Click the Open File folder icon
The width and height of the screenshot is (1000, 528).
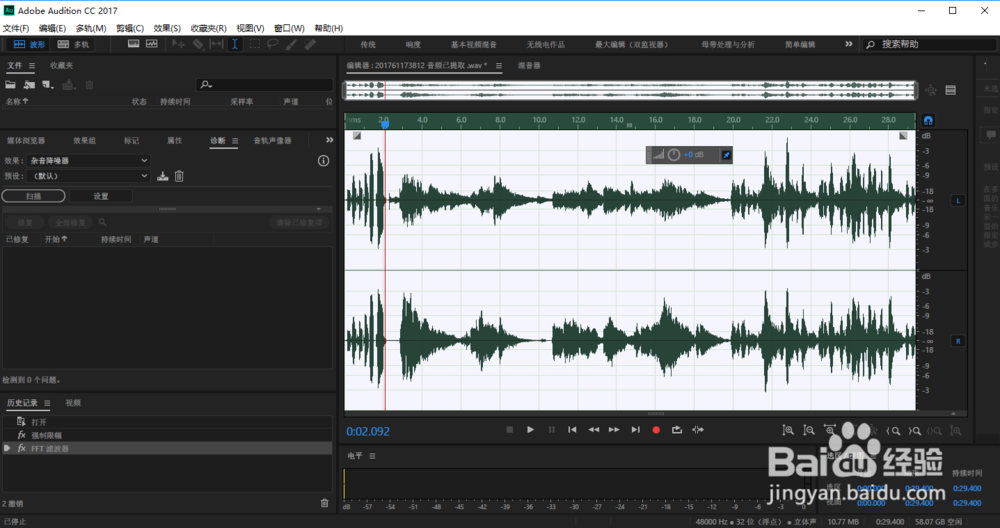(x=10, y=85)
